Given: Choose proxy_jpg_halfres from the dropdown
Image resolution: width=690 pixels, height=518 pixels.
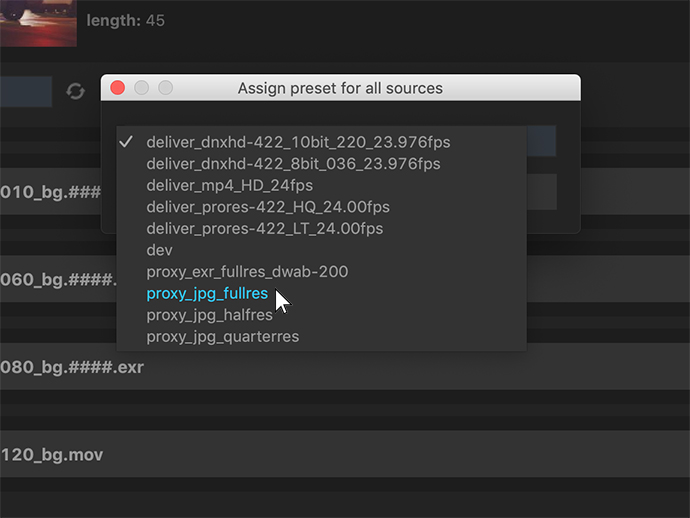Looking at the screenshot, I should [209, 315].
